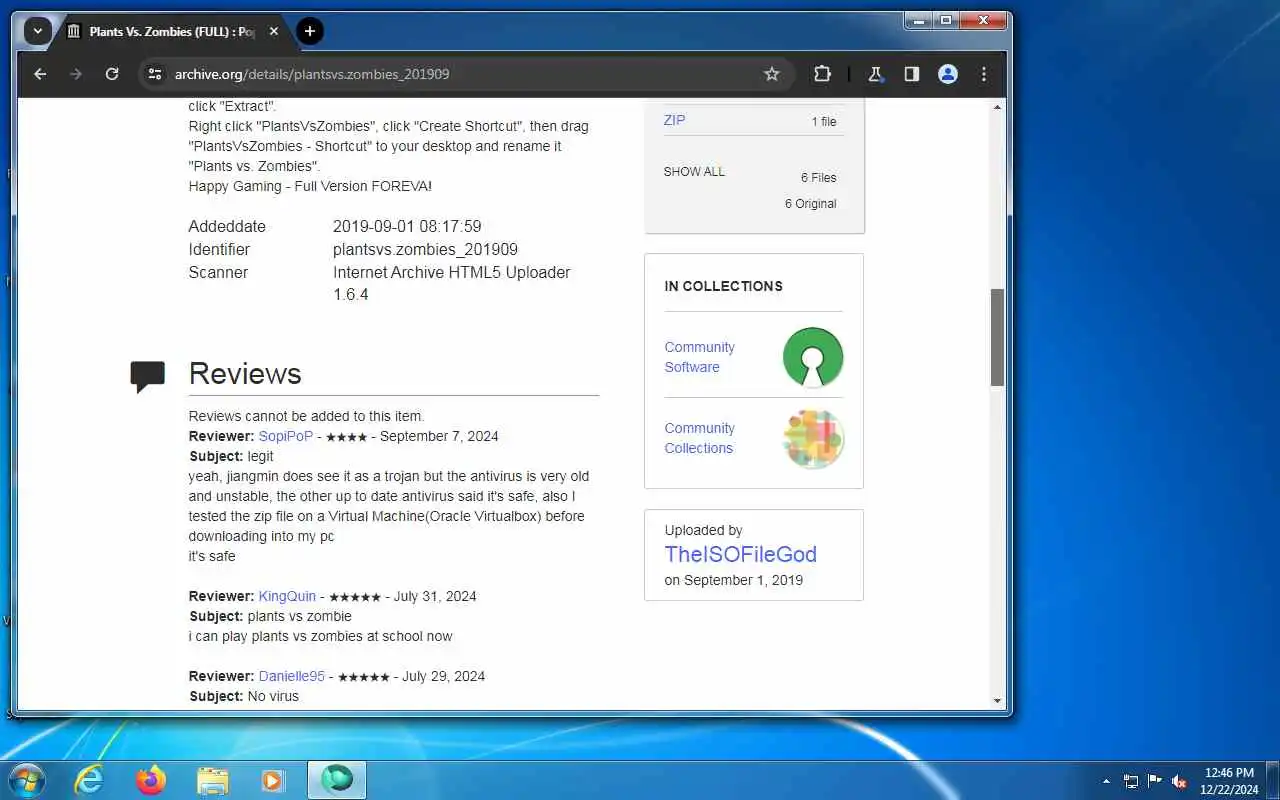Open the Windows Start menu
This screenshot has width=1280, height=800.
point(26,780)
